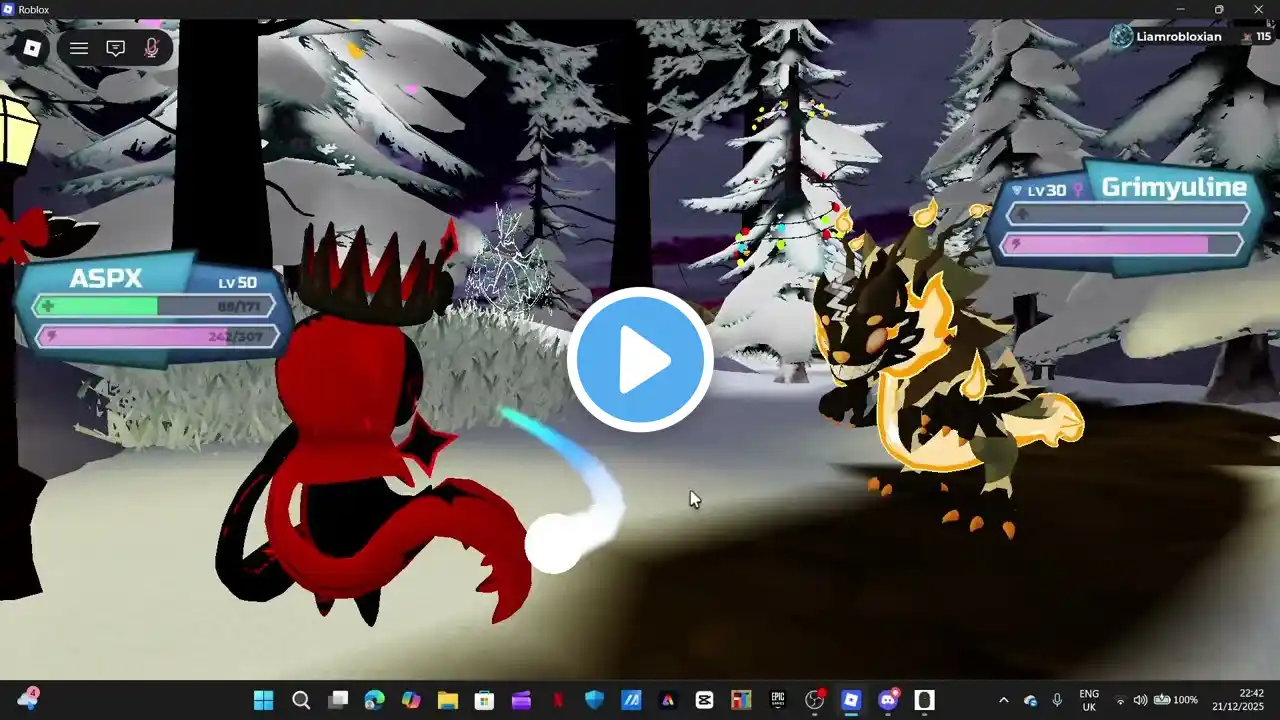Screen dimensions: 1280x720
Task: Open Windows Search from taskbar
Action: tap(301, 700)
